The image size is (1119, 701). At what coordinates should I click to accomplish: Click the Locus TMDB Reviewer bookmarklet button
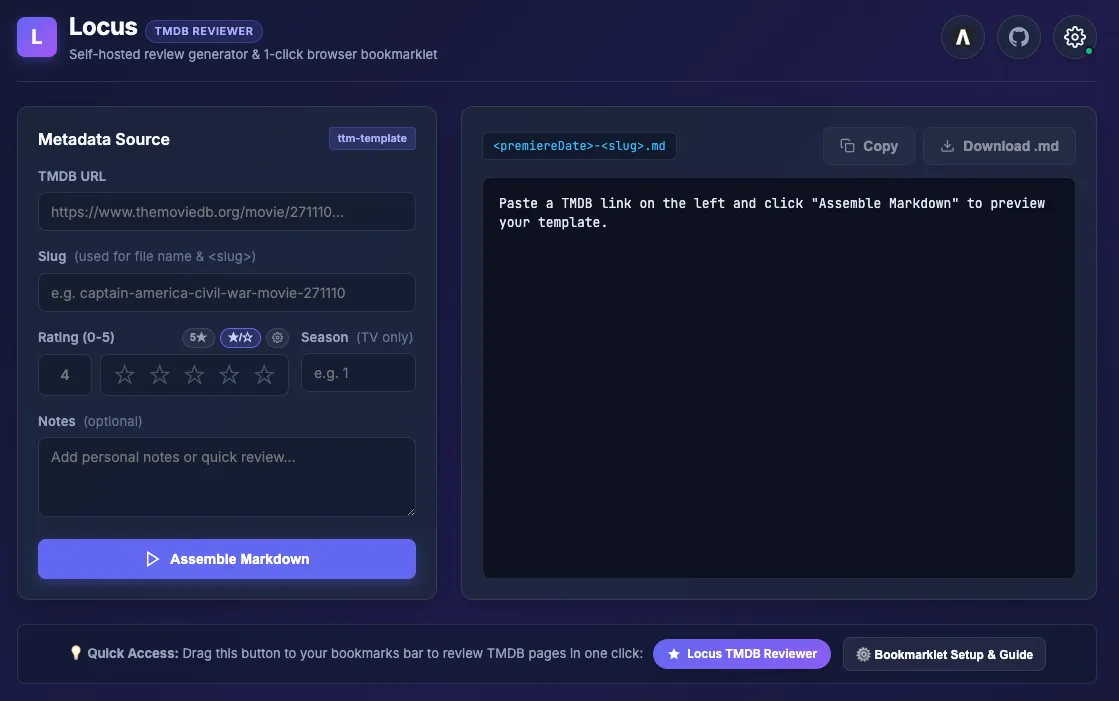pyautogui.click(x=741, y=654)
